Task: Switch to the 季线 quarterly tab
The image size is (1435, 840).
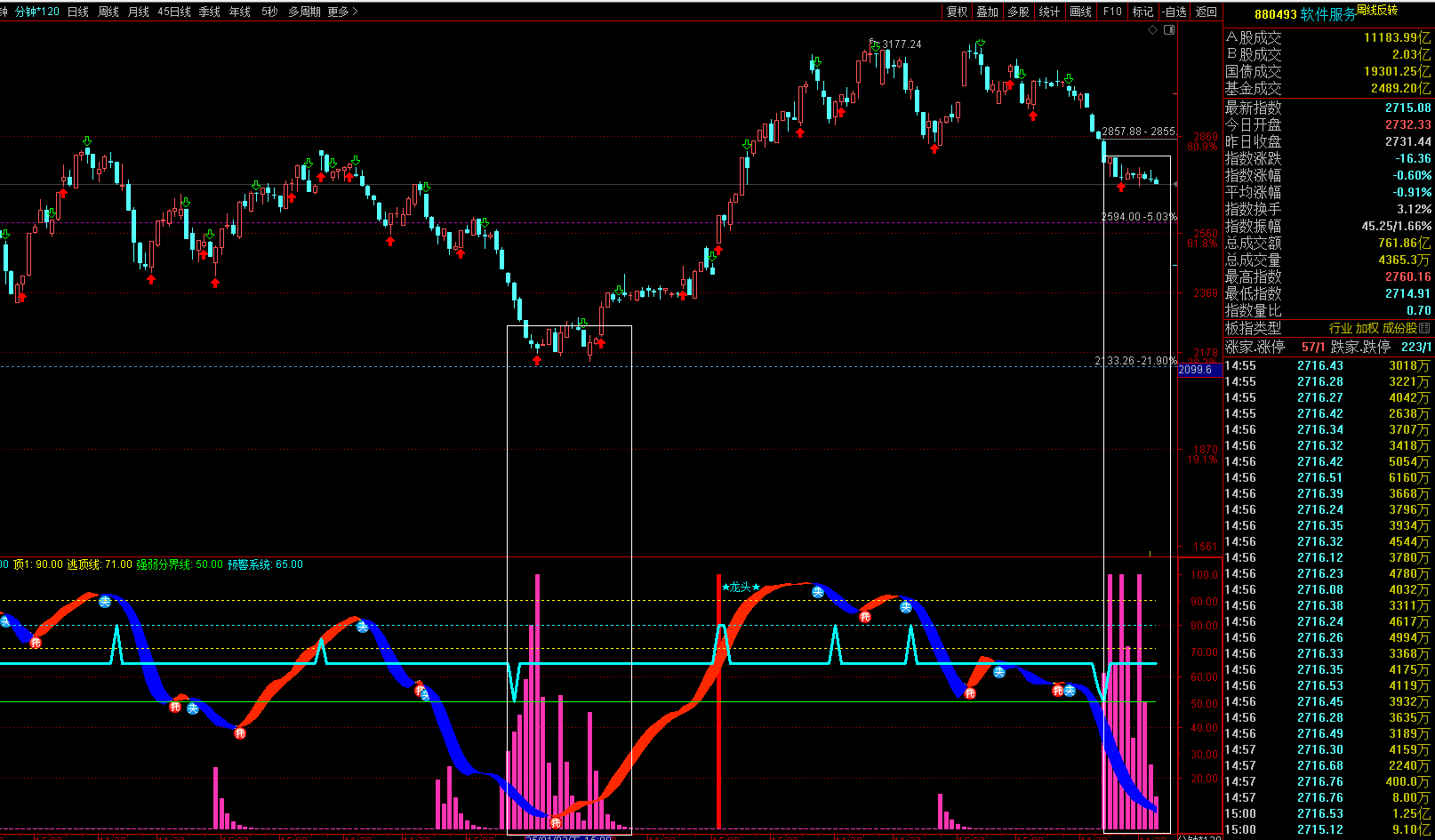Action: coord(210,12)
